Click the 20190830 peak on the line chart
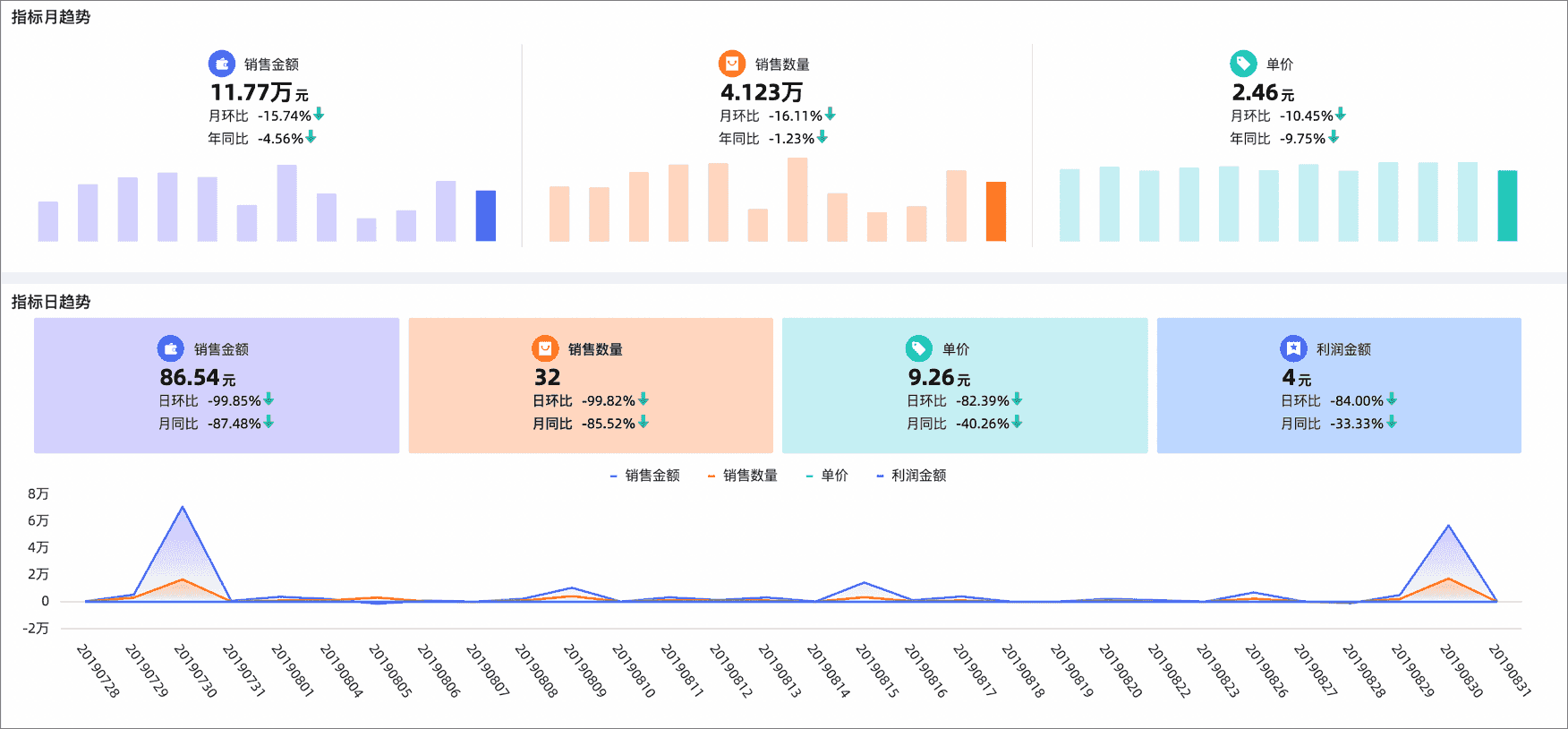Viewport: 1568px width, 729px height. click(x=1448, y=526)
